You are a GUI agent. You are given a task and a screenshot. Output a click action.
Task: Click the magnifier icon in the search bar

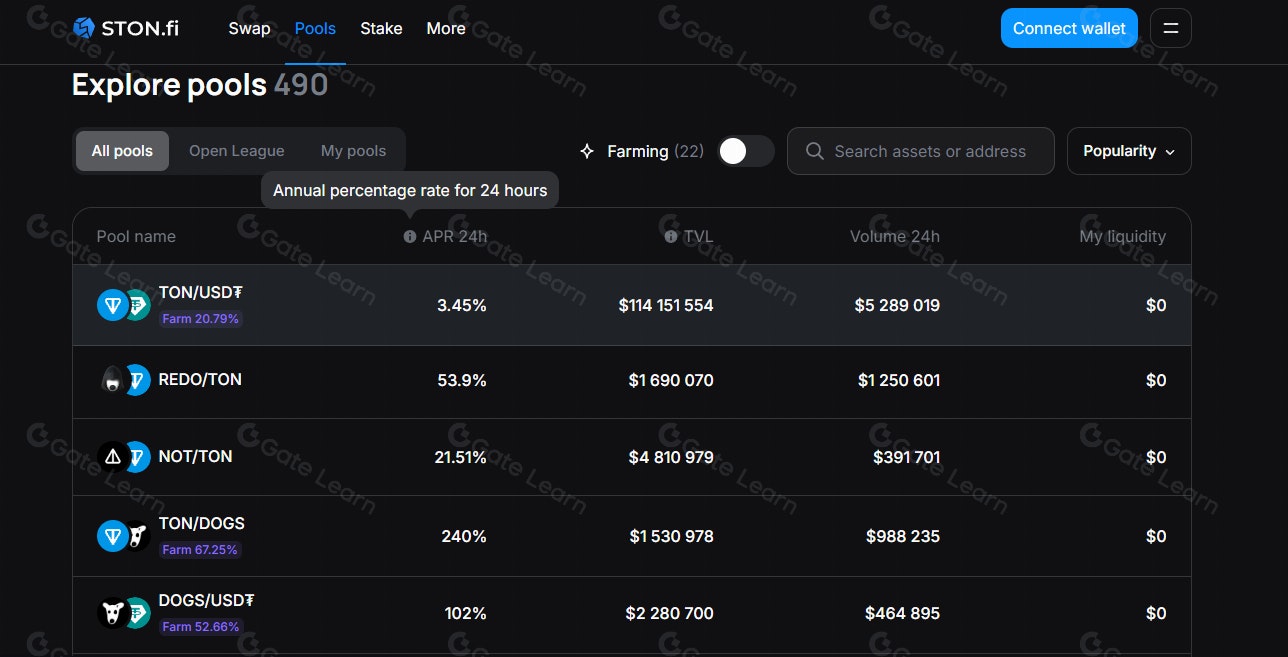point(814,151)
